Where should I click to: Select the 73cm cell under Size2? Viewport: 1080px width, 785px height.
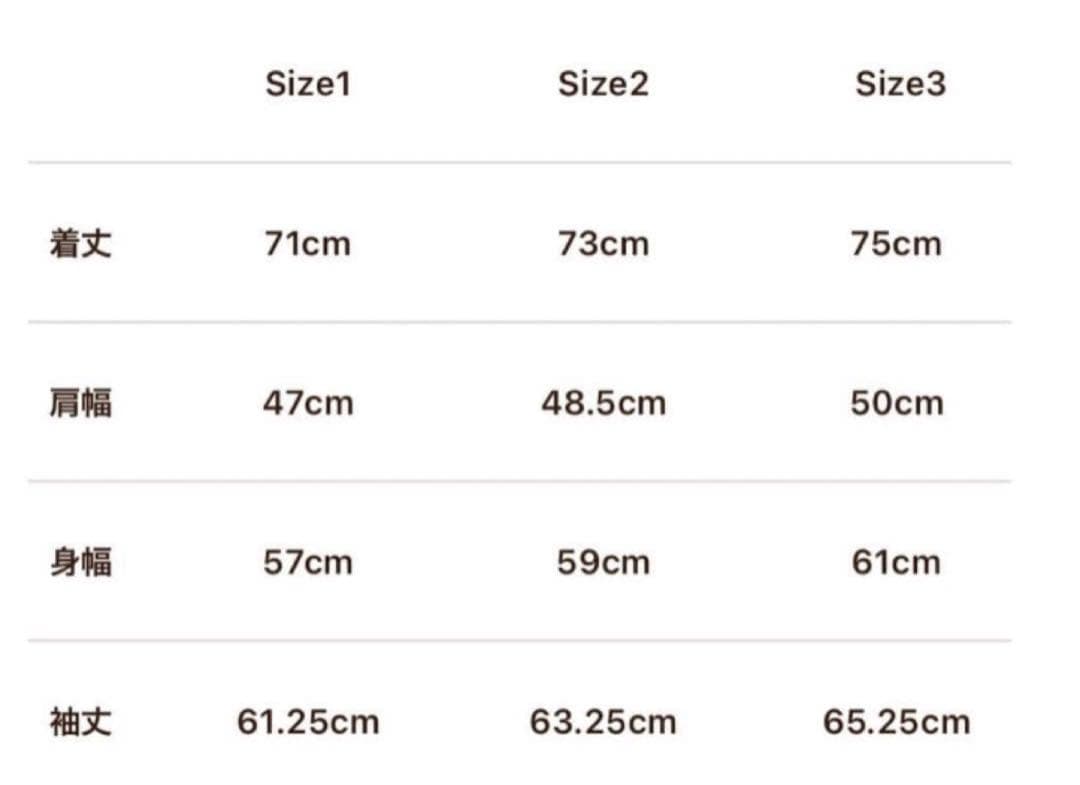point(603,243)
